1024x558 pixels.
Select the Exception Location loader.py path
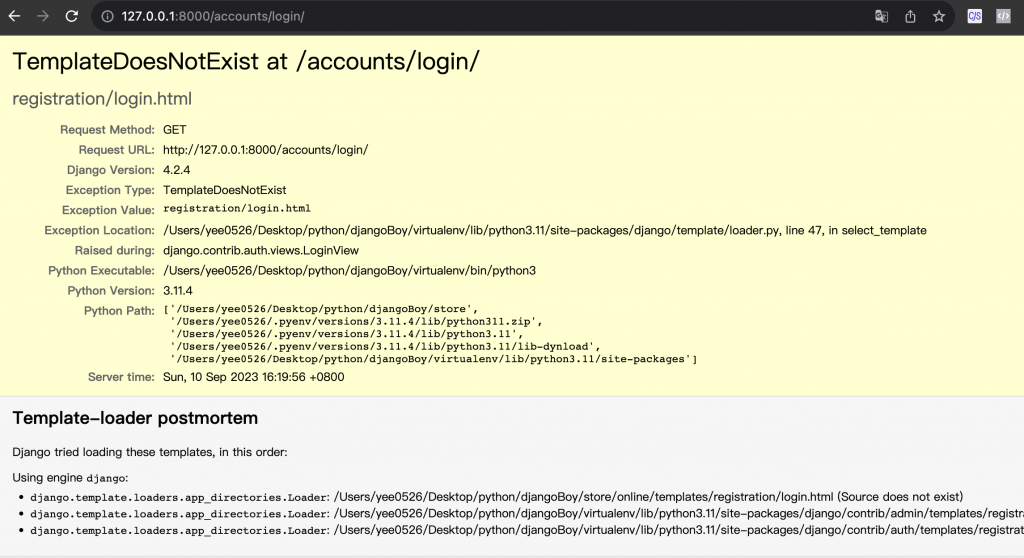pyautogui.click(x=544, y=231)
